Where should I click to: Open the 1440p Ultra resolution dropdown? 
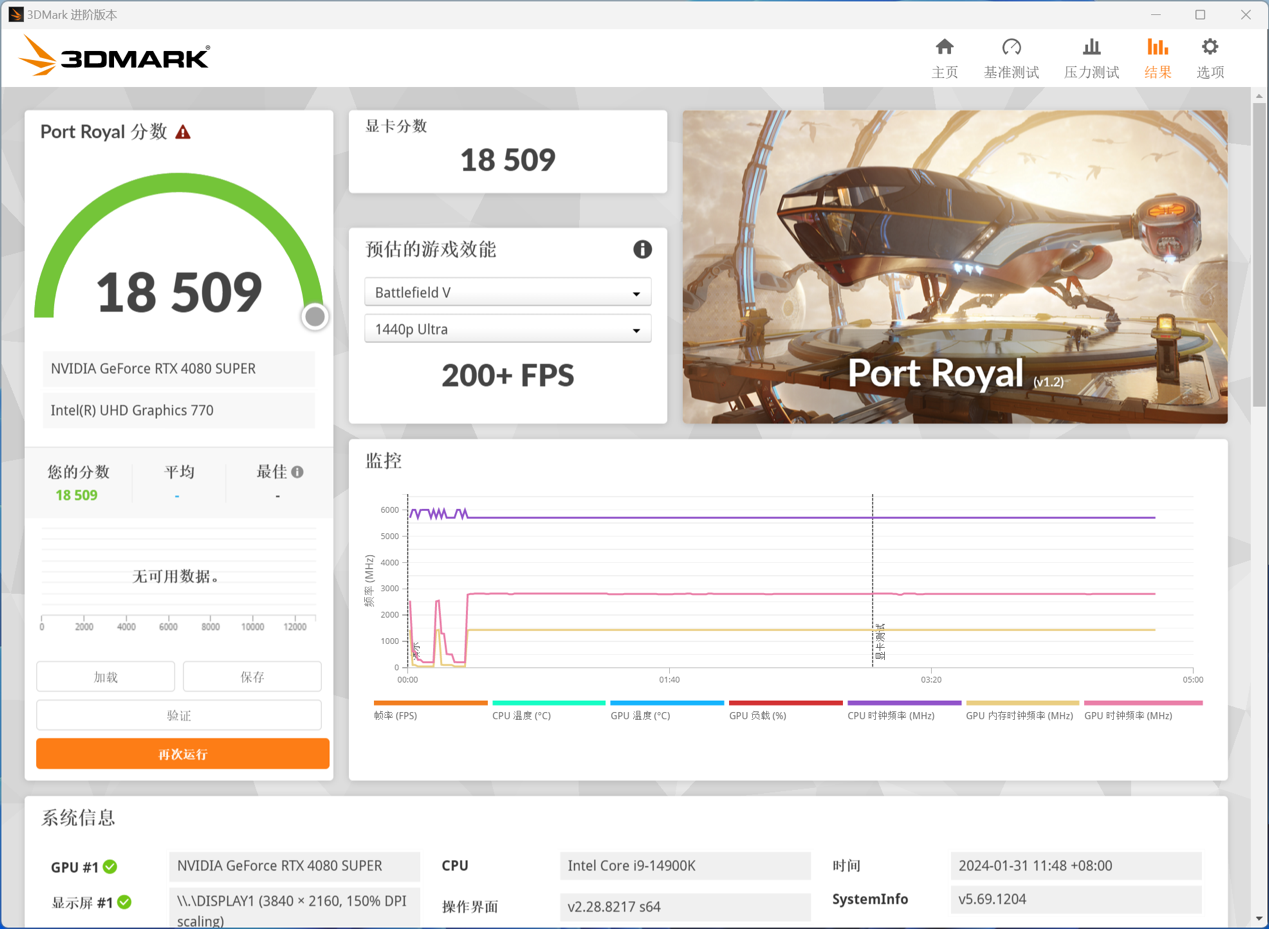pos(508,328)
